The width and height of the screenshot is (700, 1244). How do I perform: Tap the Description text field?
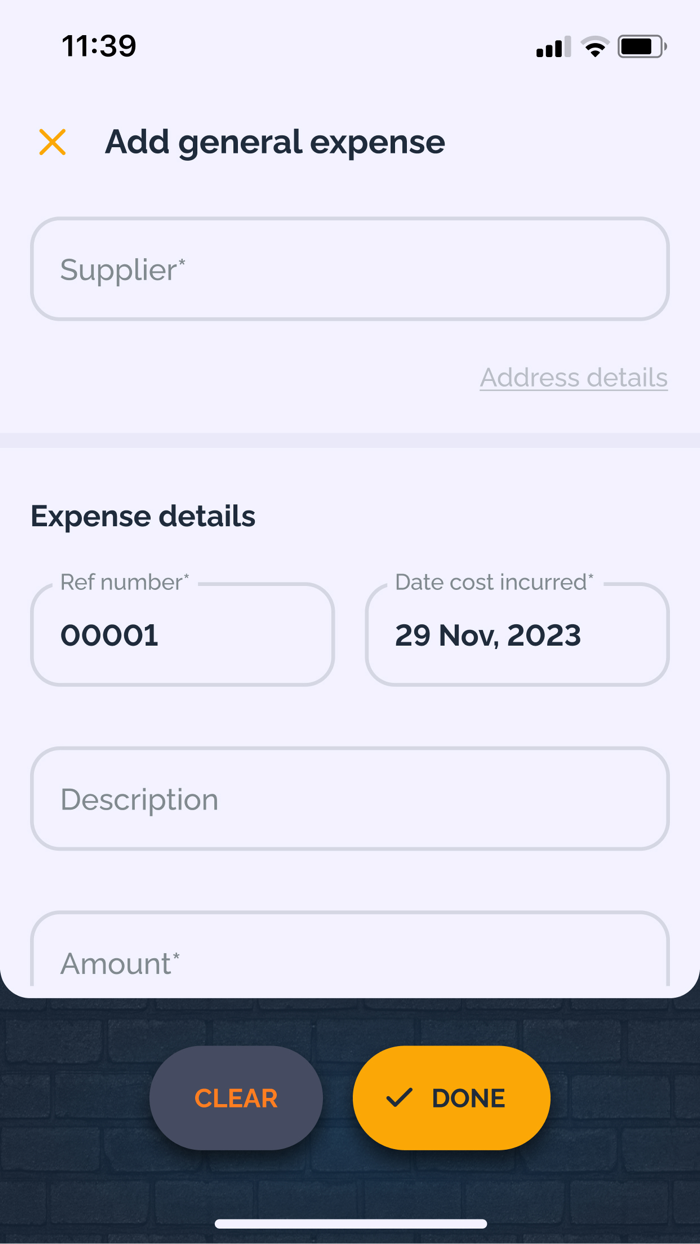click(x=350, y=798)
